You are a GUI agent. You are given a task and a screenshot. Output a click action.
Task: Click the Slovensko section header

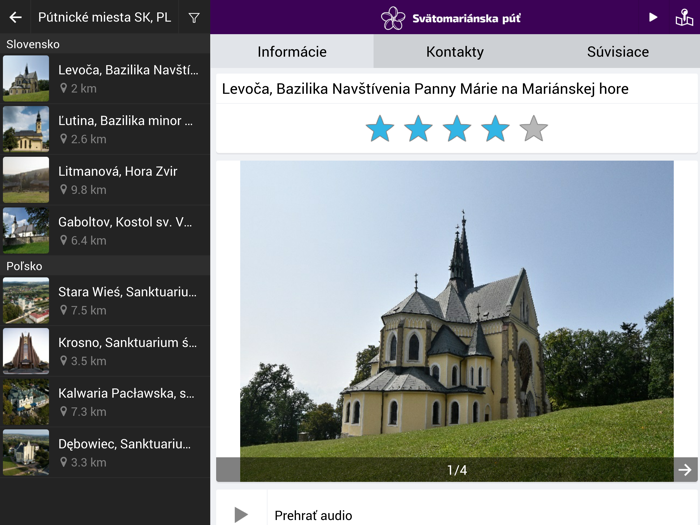point(105,44)
